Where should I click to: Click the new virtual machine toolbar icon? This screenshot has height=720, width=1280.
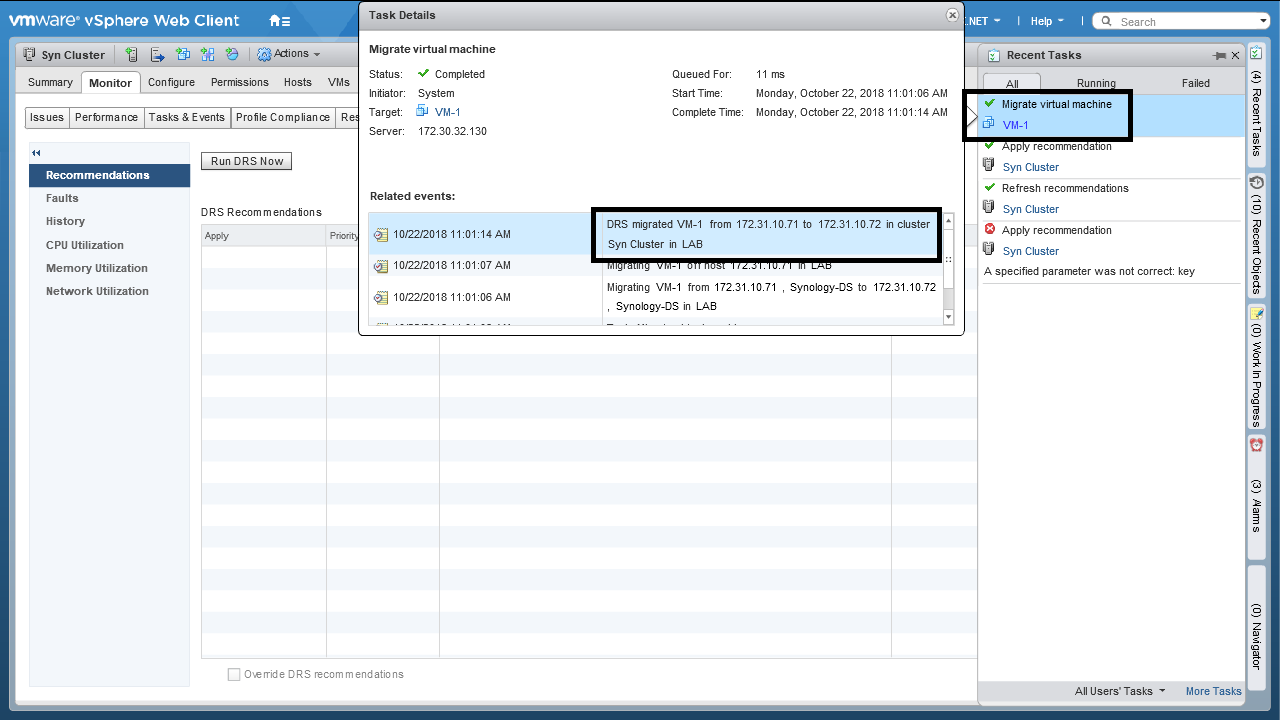tap(183, 55)
